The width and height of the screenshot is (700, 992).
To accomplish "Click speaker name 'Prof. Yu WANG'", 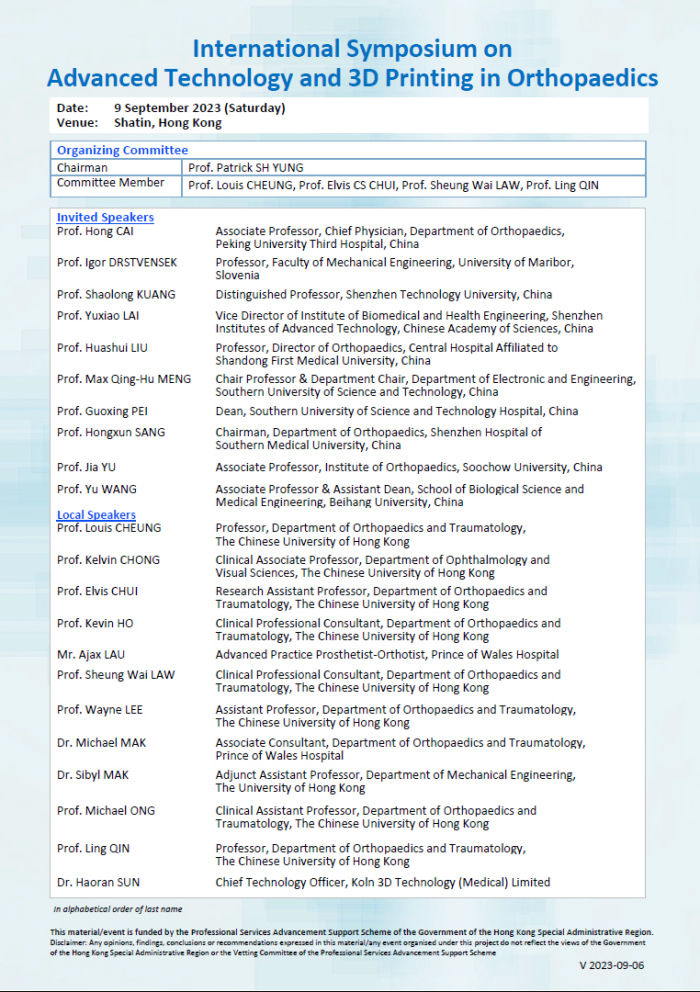I will coord(96,490).
